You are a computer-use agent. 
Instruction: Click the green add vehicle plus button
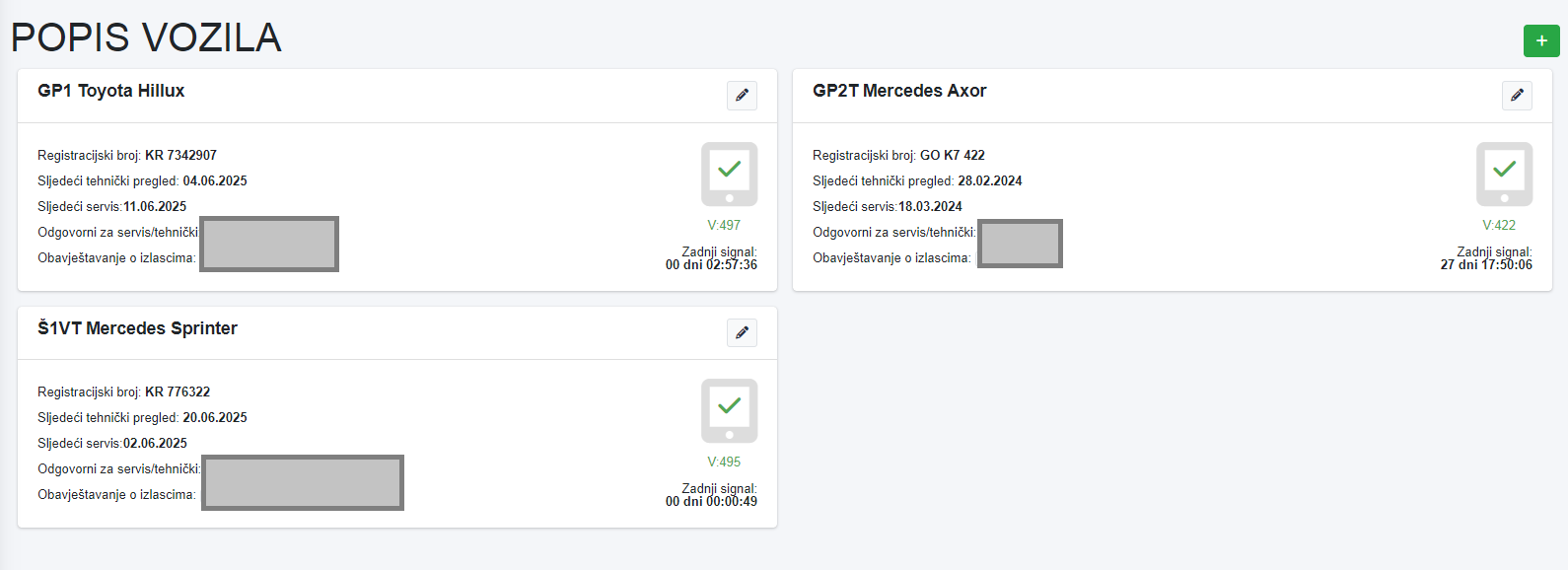[1541, 40]
